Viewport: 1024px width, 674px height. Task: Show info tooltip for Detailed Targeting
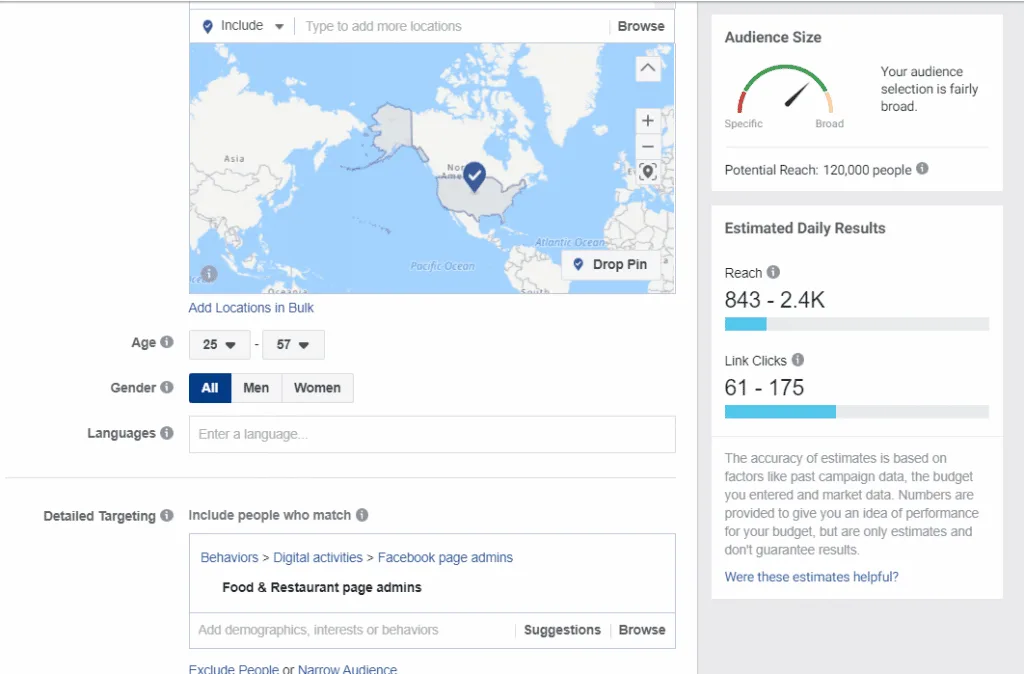(x=167, y=515)
